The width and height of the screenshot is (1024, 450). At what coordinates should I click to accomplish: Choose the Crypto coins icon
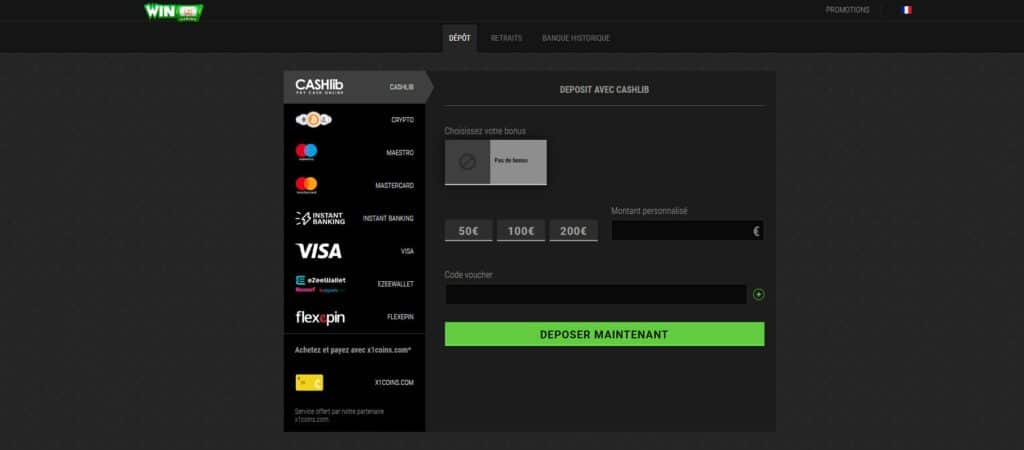point(313,120)
